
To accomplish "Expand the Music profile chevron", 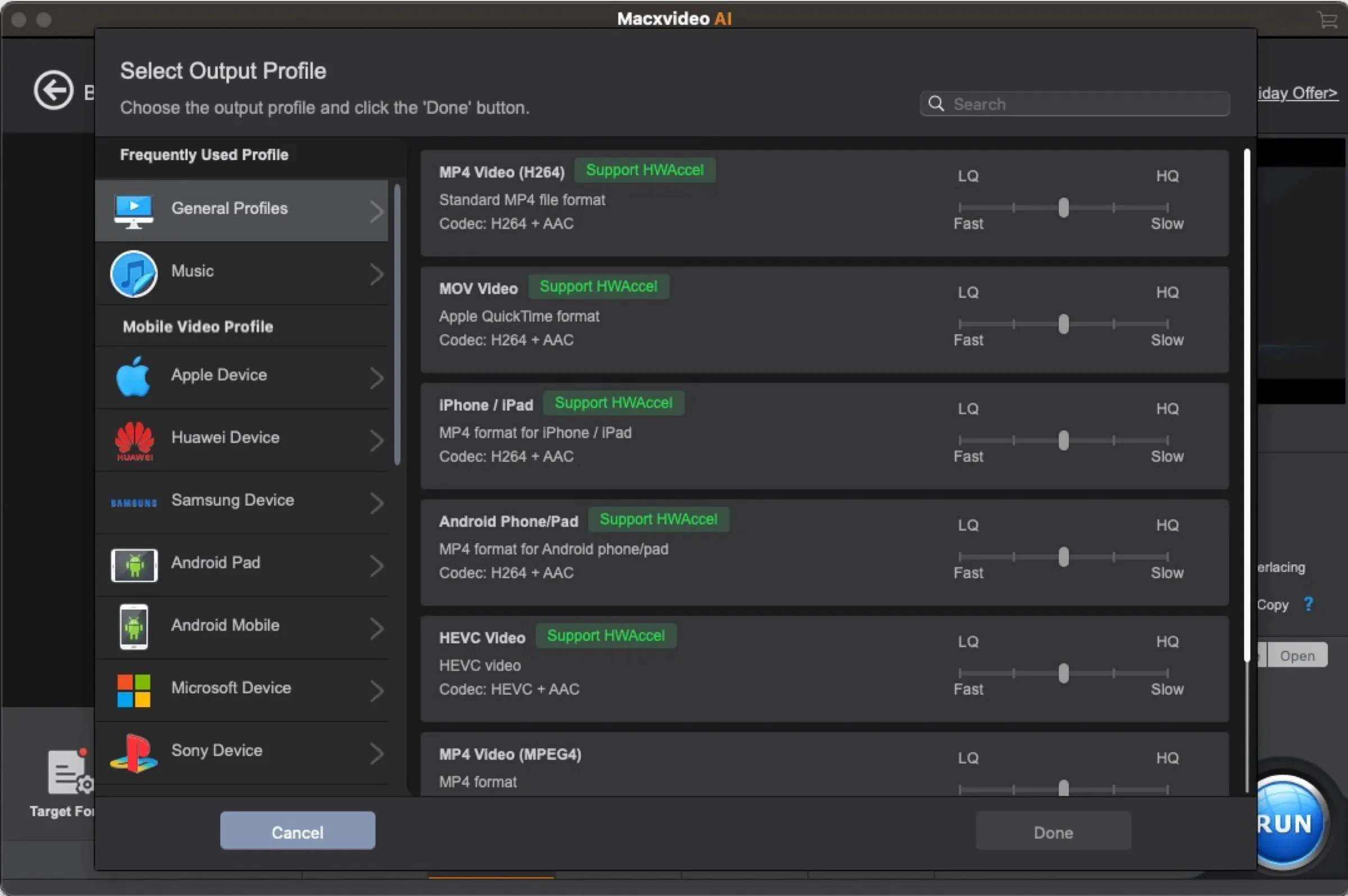I will 376,274.
